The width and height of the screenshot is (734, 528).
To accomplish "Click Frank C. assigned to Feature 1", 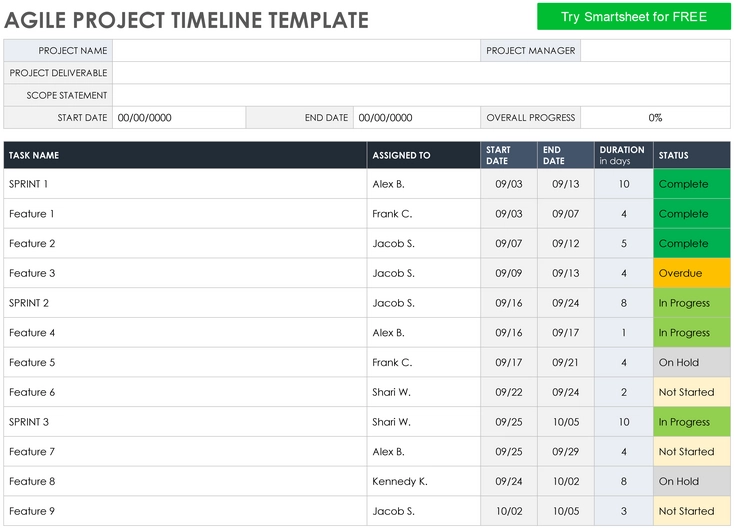I will tap(424, 214).
